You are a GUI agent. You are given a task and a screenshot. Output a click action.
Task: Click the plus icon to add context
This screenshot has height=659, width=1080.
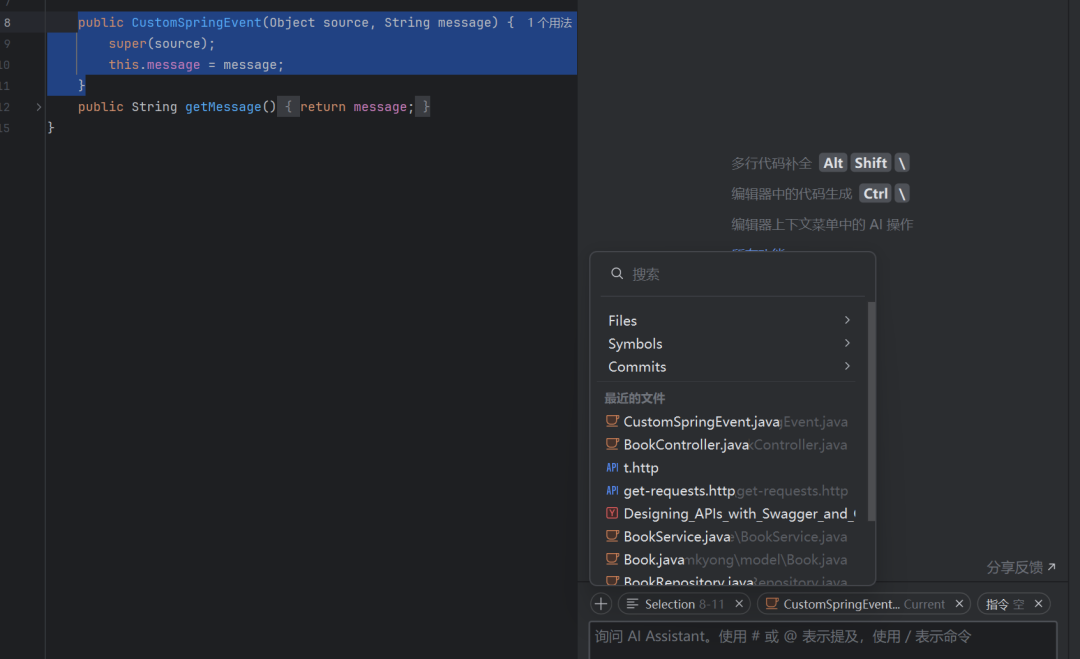point(601,604)
